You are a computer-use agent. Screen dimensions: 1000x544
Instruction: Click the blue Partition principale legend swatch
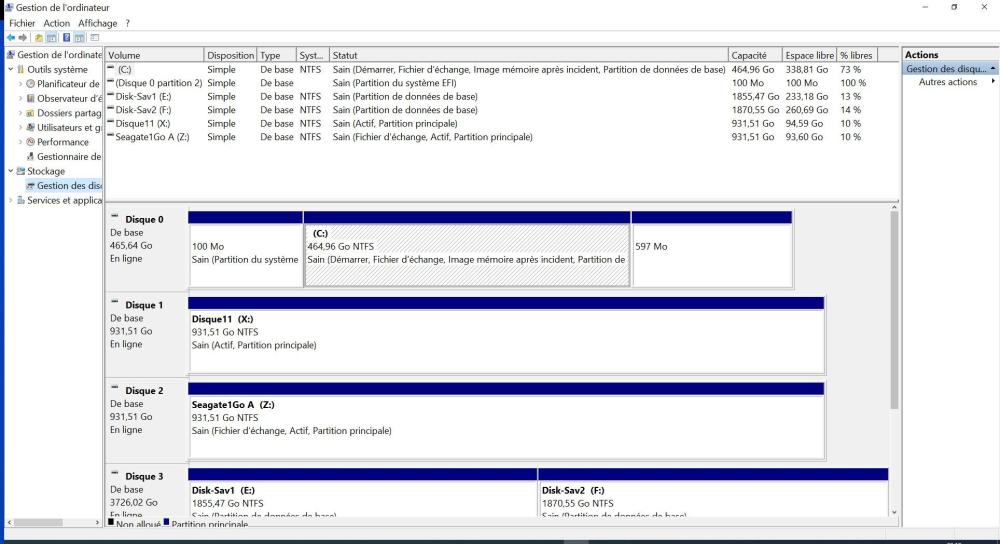pyautogui.click(x=166, y=522)
